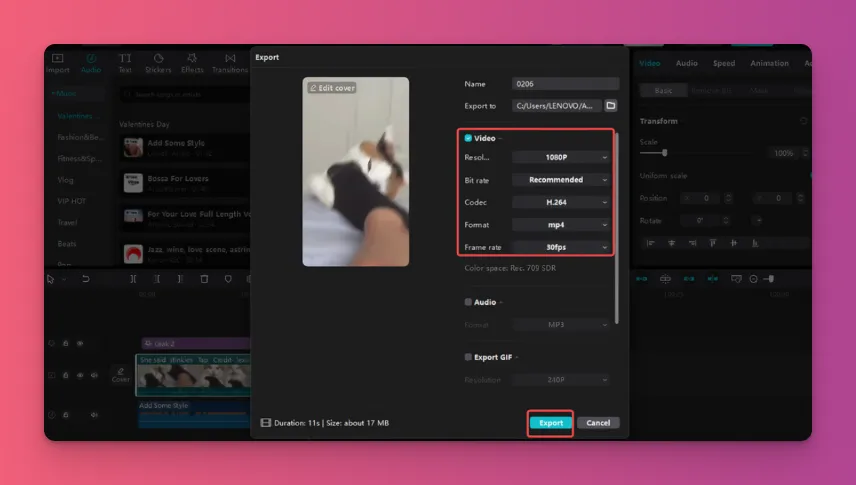Viewport: 856px width, 485px height.
Task: Click Edit cover on the preview
Action: coord(332,87)
